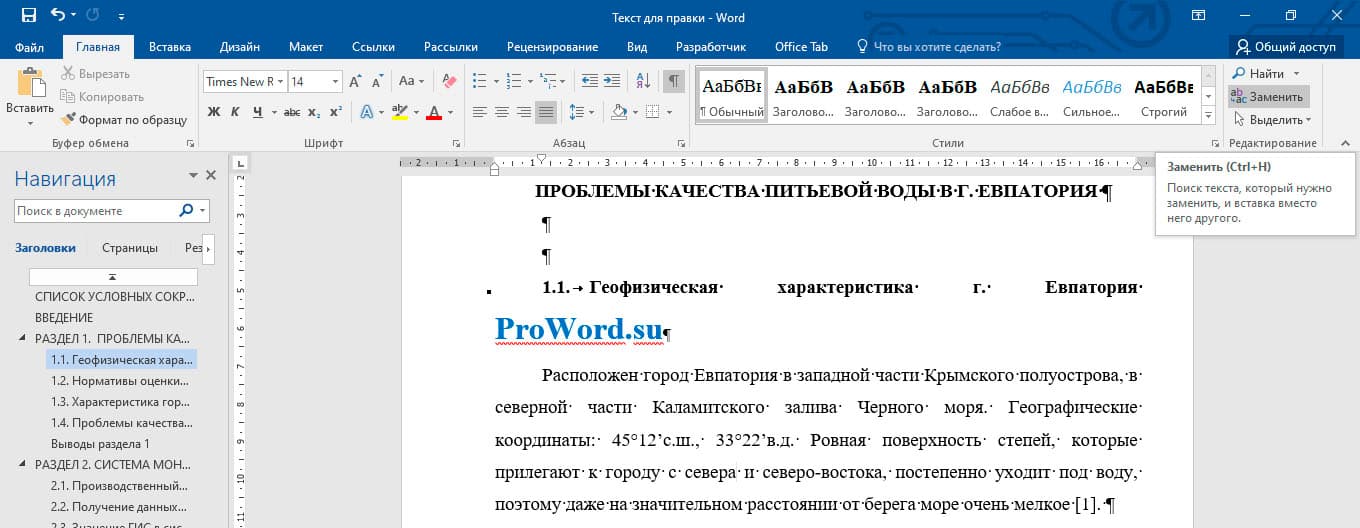
Task: Click the Paste clipboard icon
Action: pyautogui.click(x=31, y=83)
